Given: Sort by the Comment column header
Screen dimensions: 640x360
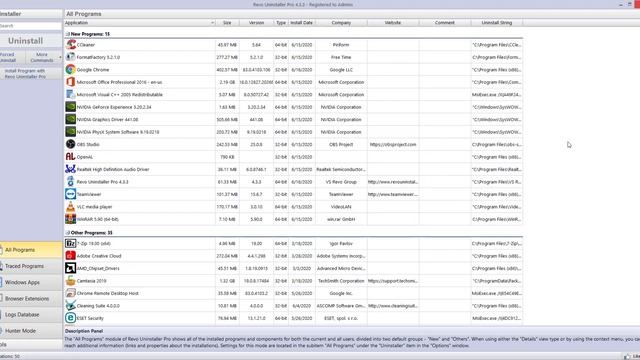Looking at the screenshot, I should [x=444, y=23].
